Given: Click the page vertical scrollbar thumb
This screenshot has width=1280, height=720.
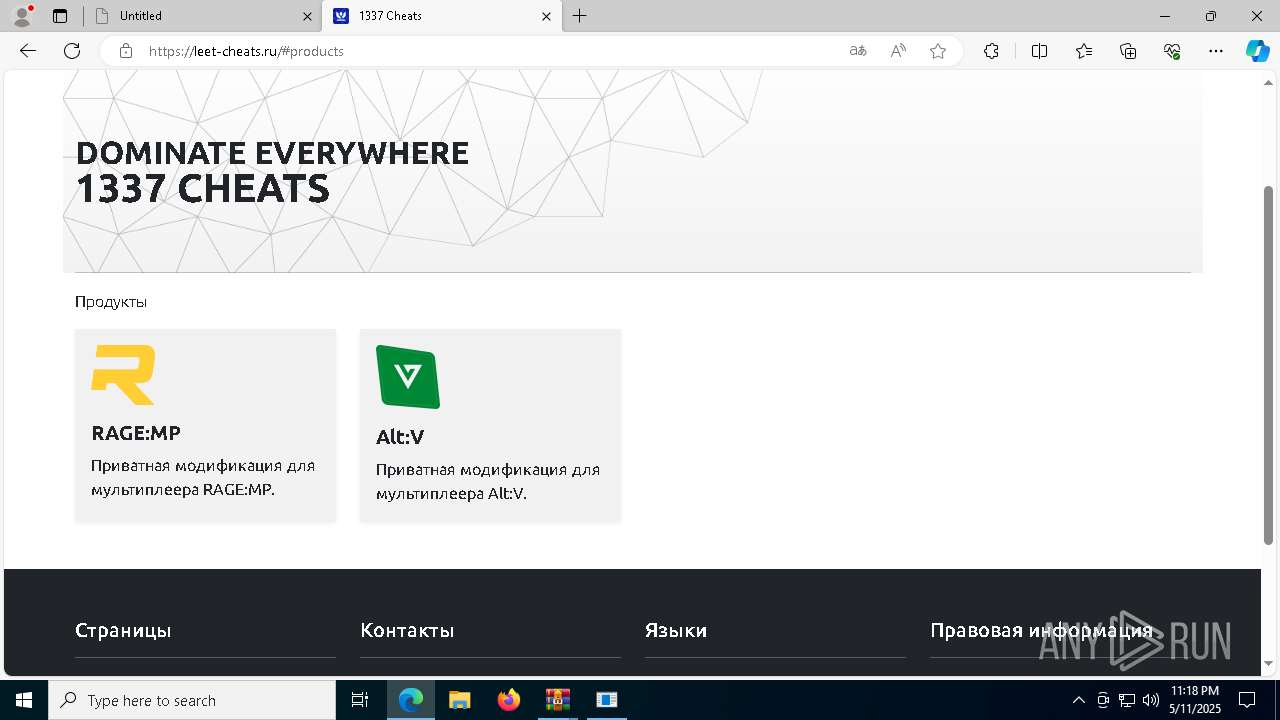Looking at the screenshot, I should pyautogui.click(x=1269, y=365).
